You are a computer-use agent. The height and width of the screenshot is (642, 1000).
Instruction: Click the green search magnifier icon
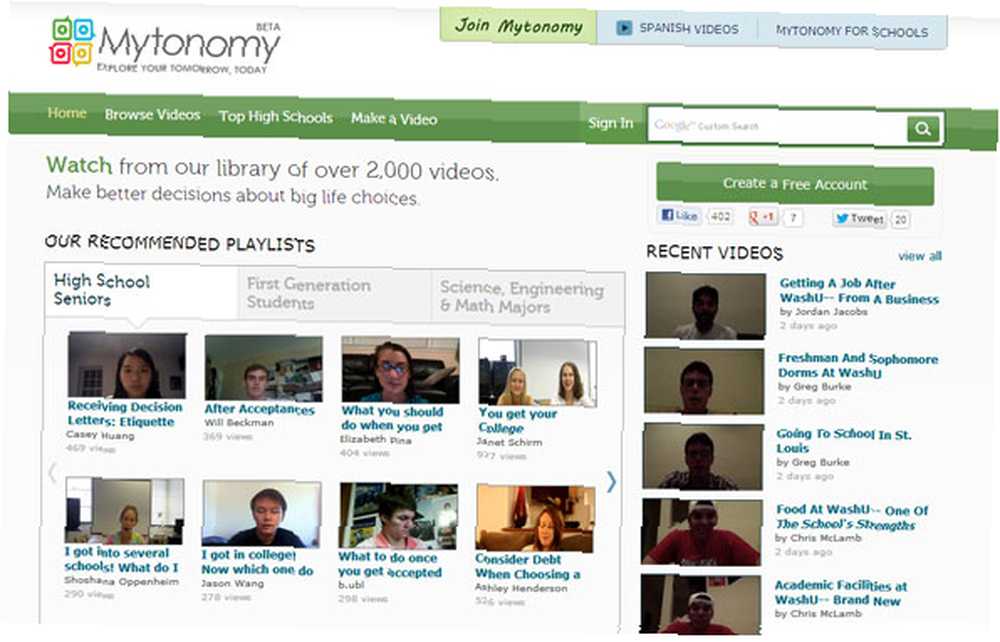922,129
